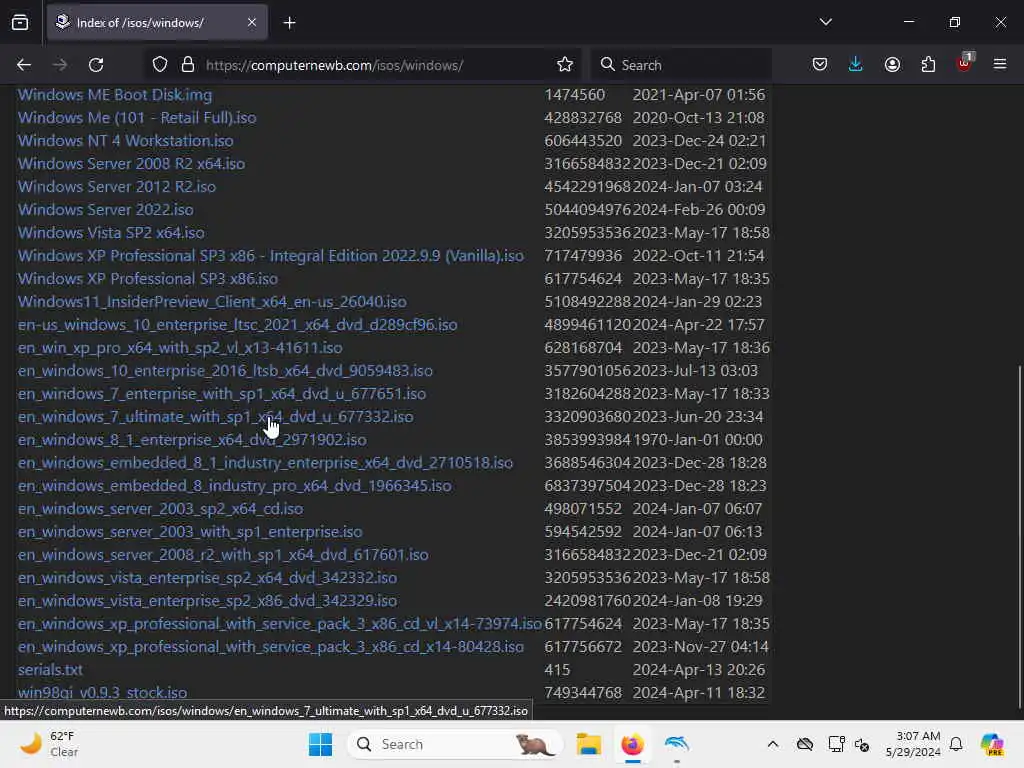Image resolution: width=1024 pixels, height=768 pixels.
Task: Download Windows ME Boot Disk.img
Action: pyautogui.click(x=115, y=95)
